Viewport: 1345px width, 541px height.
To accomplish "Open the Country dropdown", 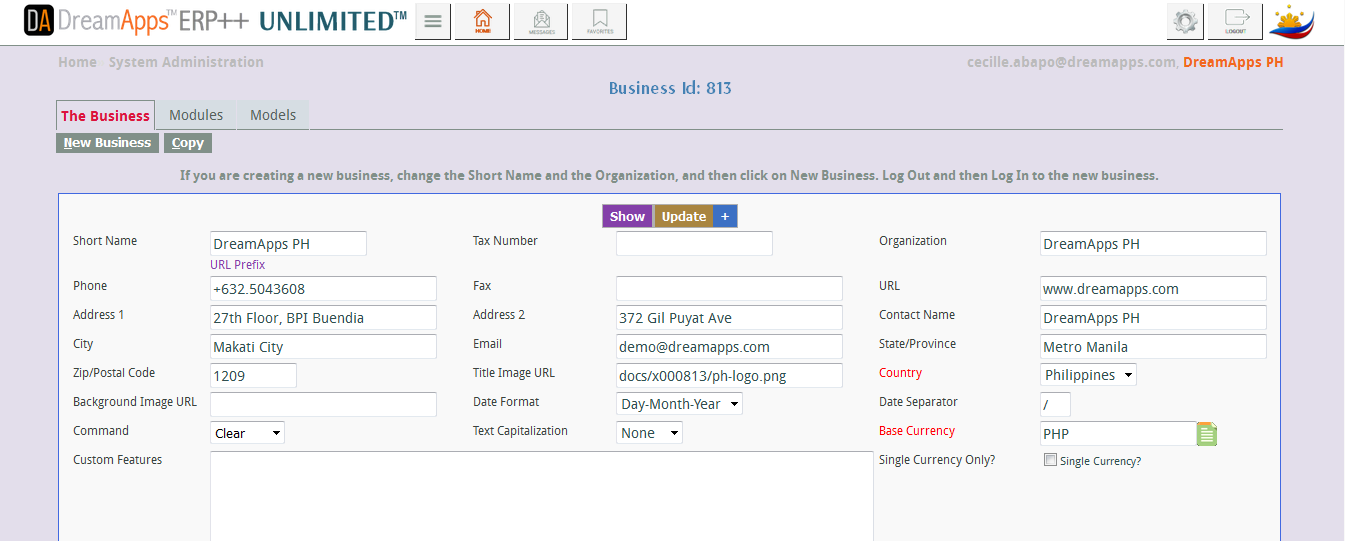I will click(x=1088, y=375).
